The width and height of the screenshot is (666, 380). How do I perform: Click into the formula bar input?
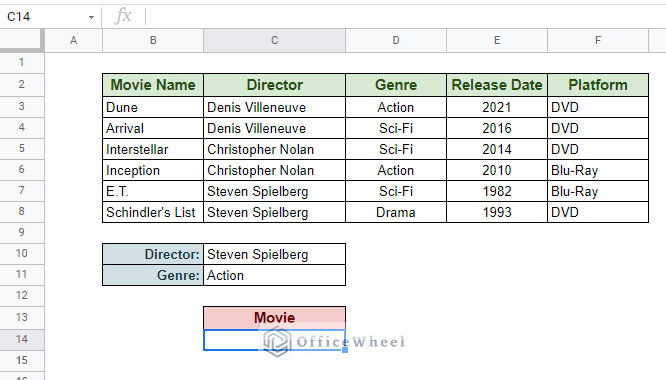click(406, 17)
